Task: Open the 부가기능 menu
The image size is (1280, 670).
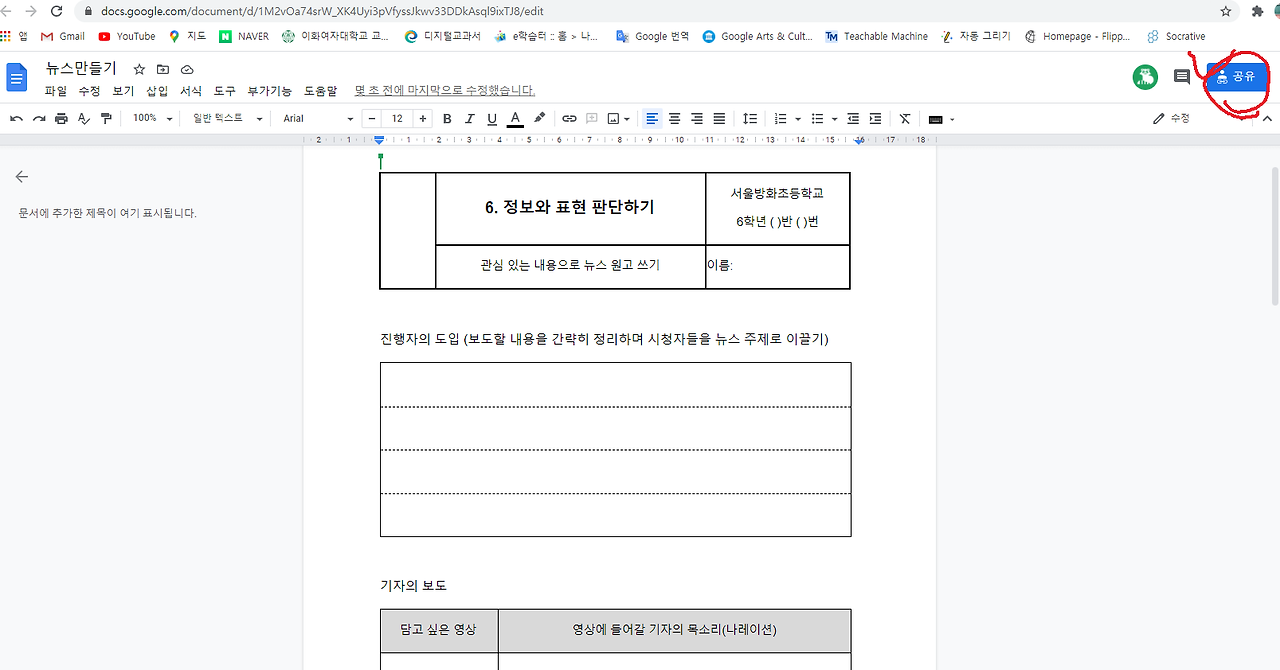Action: pos(270,91)
